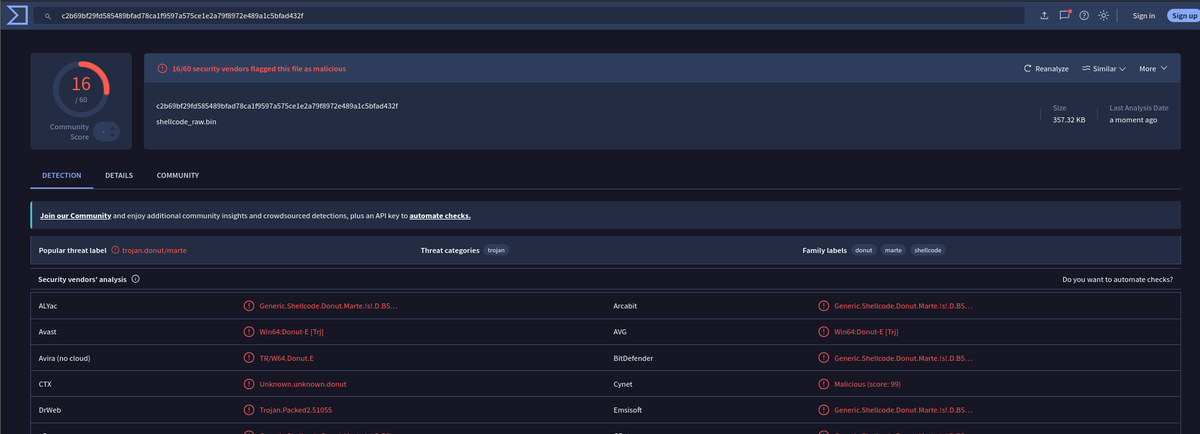Click the ALYac Generic.Shellcode.Donut.Marte result

[x=328, y=306]
